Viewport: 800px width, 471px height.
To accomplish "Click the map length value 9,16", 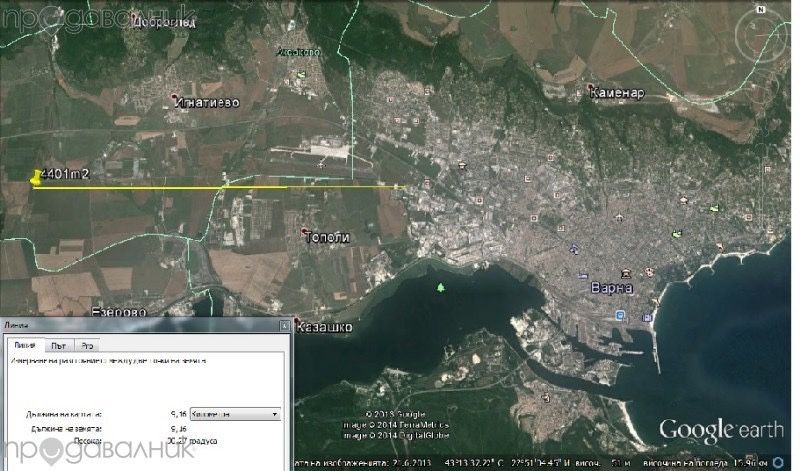I will (x=179, y=414).
